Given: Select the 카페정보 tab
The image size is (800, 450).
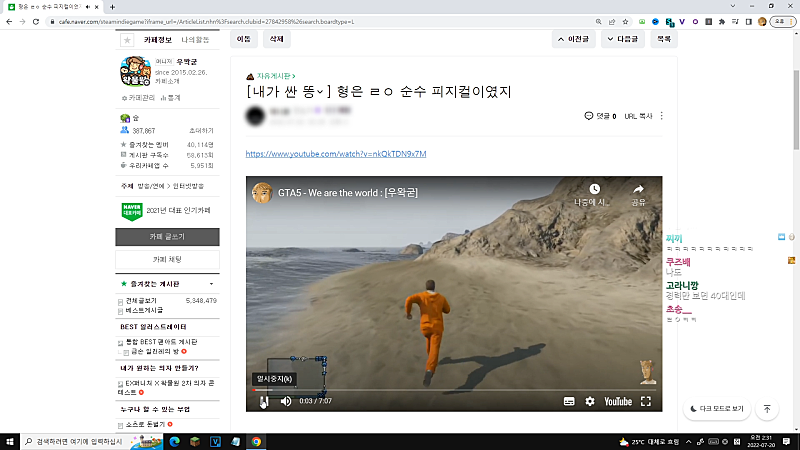Looking at the screenshot, I should tap(158, 40).
